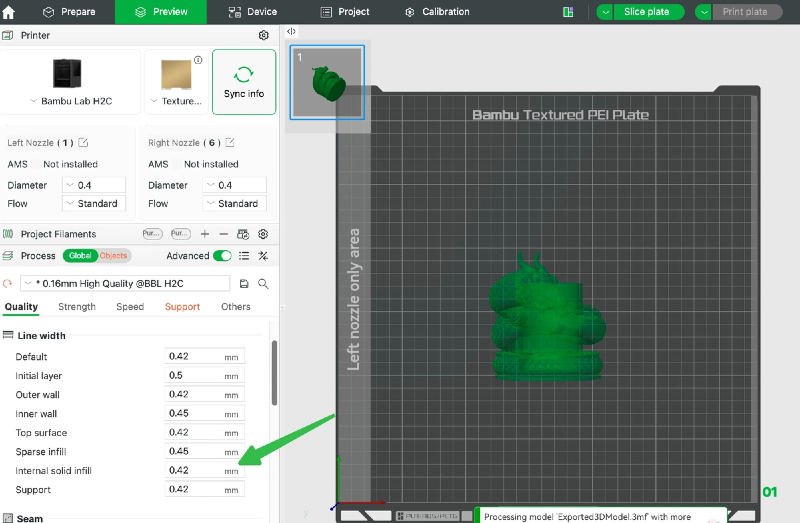The image size is (800, 523).
Task: Select the Support settings tab
Action: click(x=182, y=307)
